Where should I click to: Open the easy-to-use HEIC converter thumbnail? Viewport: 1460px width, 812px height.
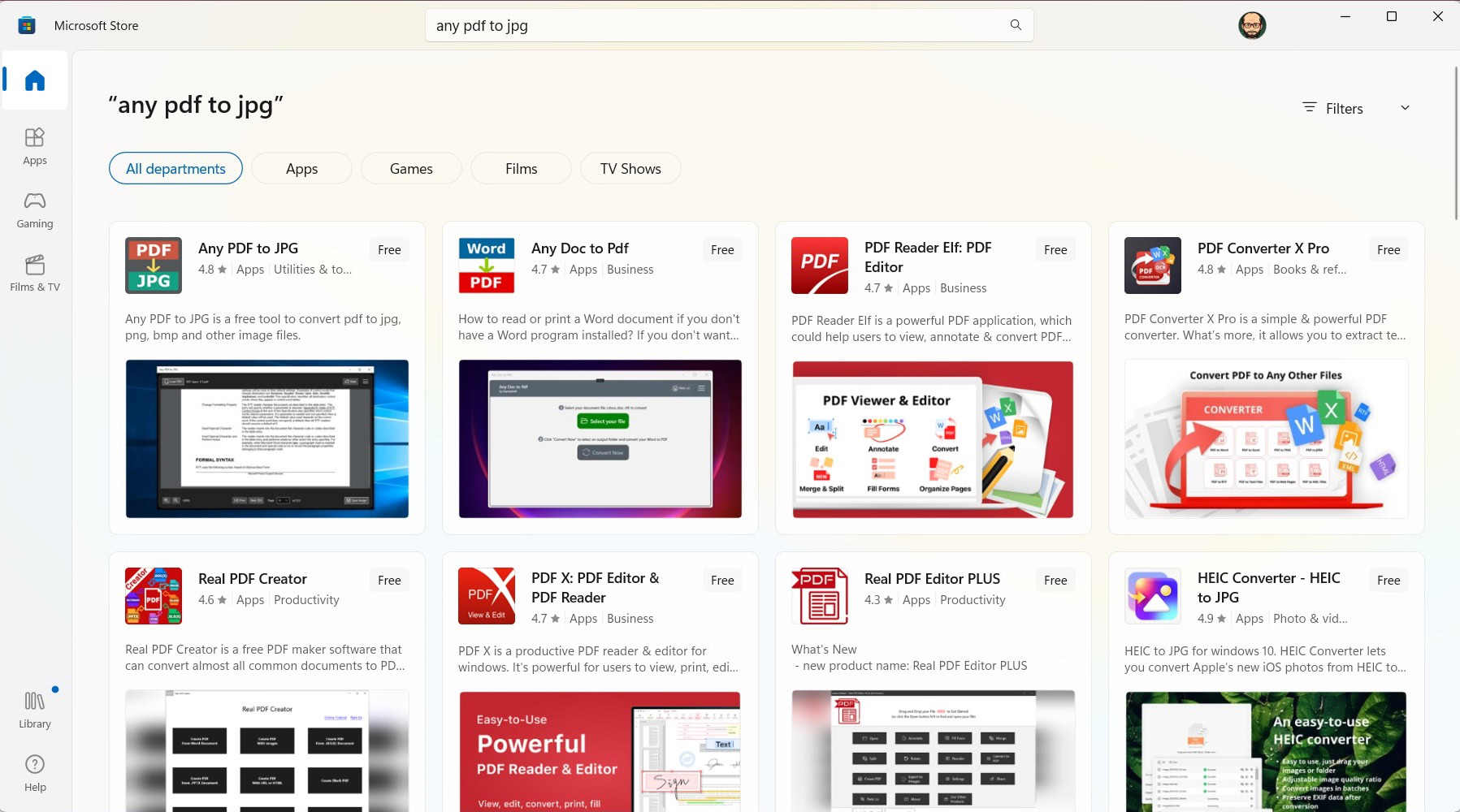click(1267, 751)
